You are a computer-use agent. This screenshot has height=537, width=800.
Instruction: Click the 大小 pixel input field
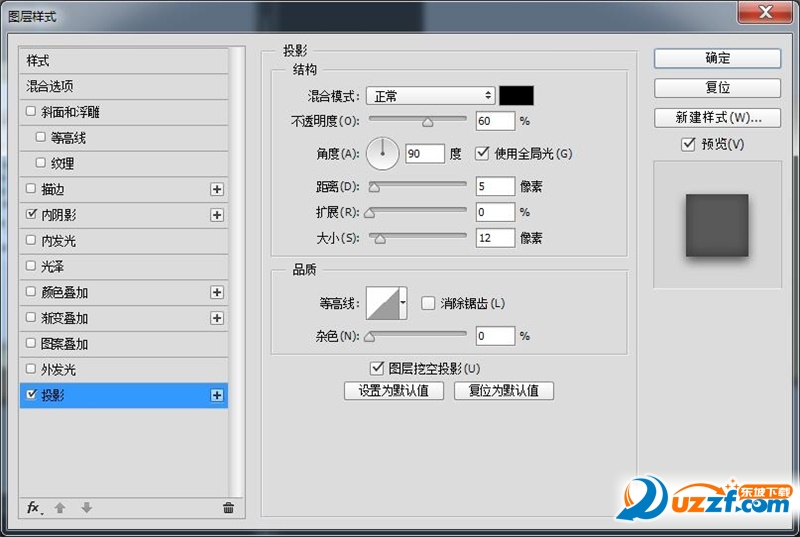[x=495, y=238]
